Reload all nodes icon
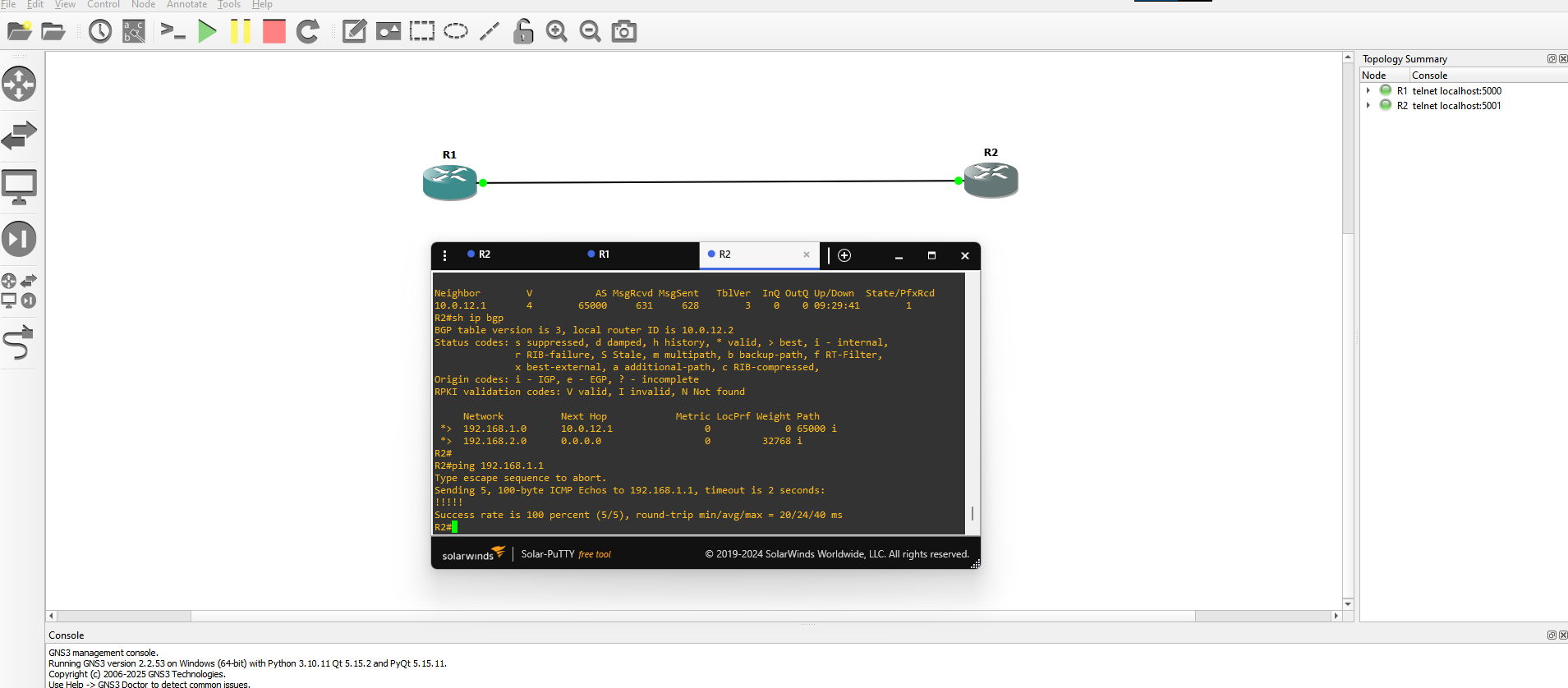Image resolution: width=1568 pixels, height=688 pixels. click(x=308, y=31)
